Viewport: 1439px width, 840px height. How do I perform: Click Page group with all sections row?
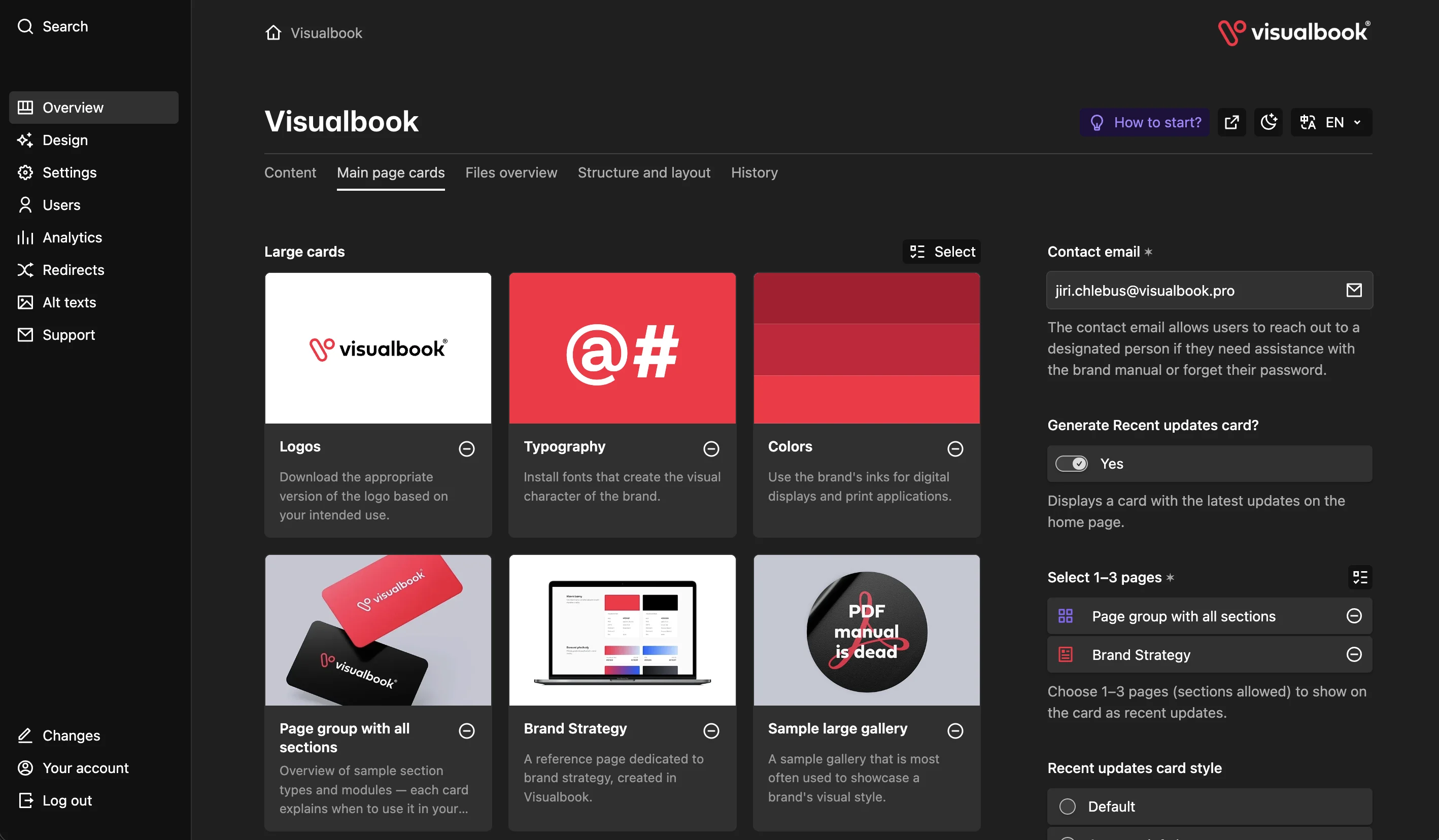tap(1210, 616)
